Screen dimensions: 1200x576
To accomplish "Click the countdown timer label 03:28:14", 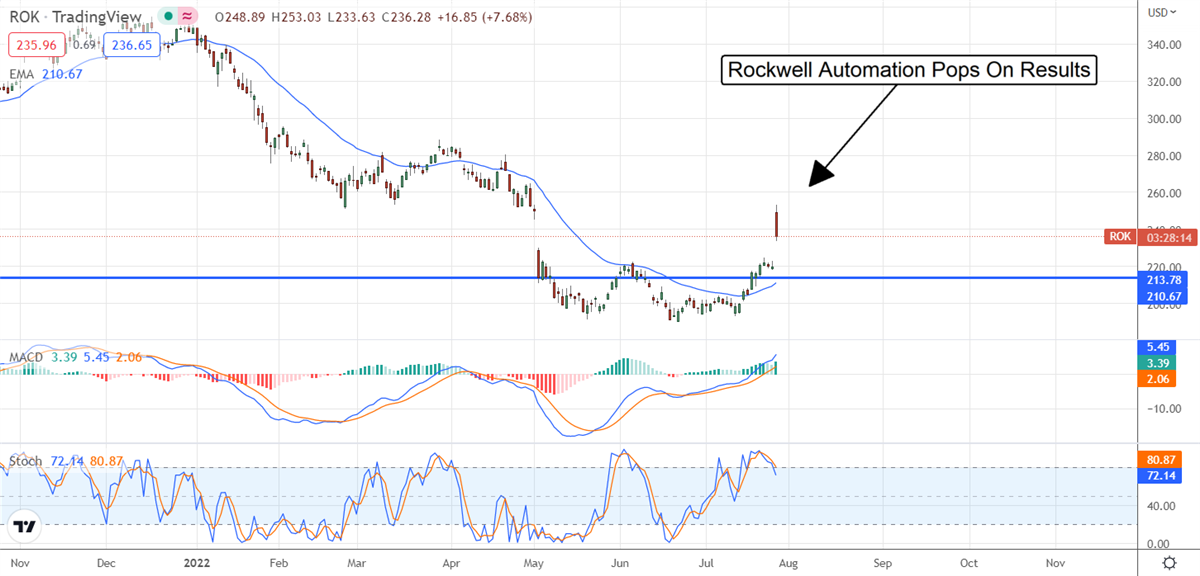I will 1160,237.
